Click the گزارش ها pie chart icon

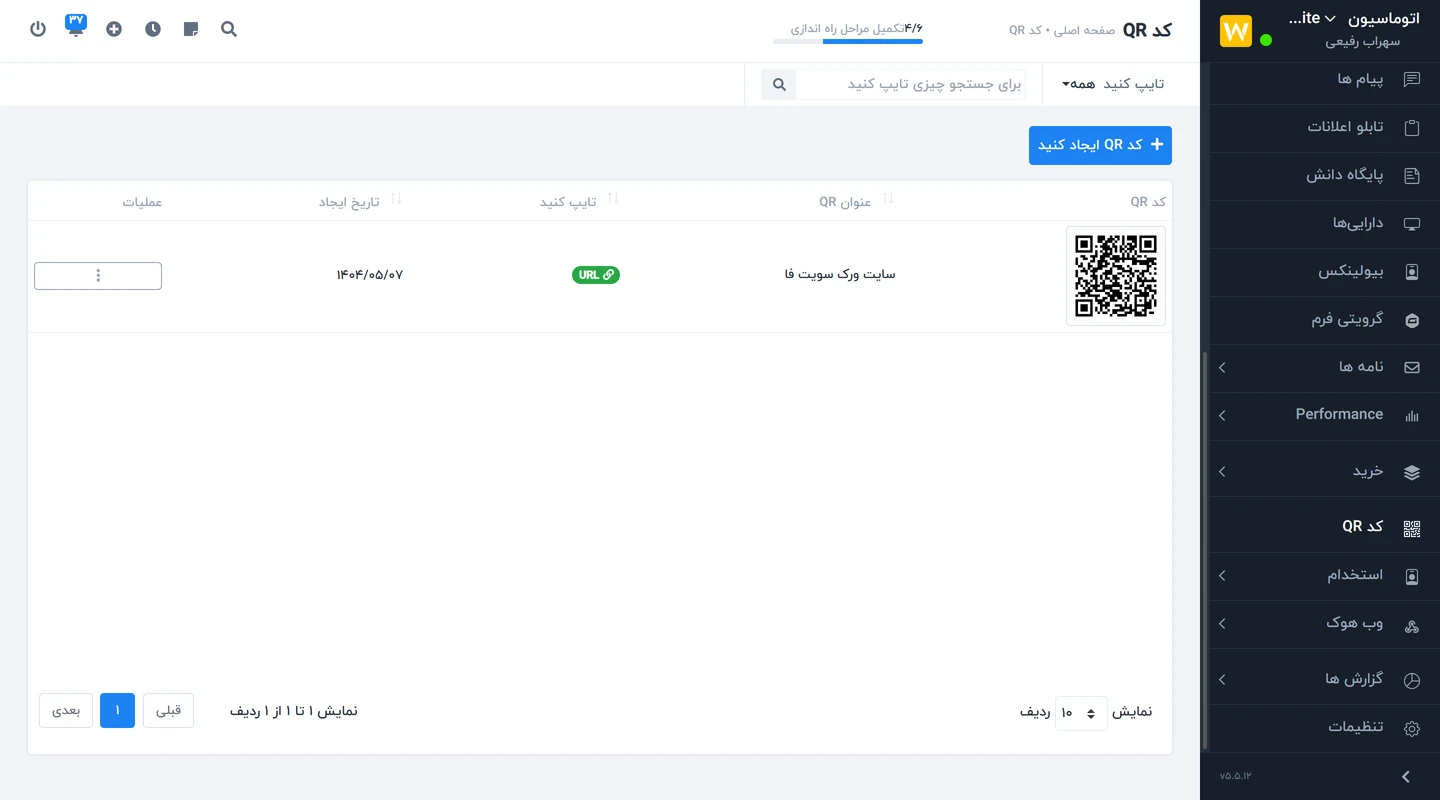click(1412, 680)
